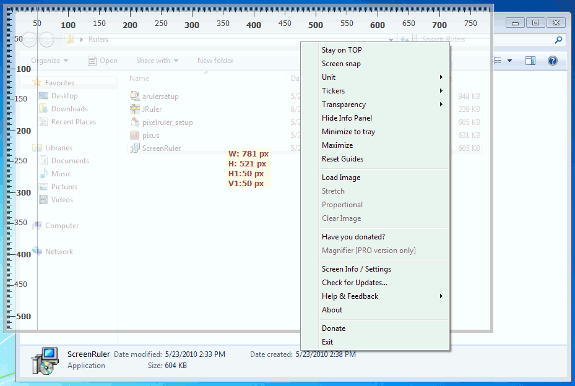Click Date modified value 5/23/2010 2:33 PM
575x386 pixels.
[x=195, y=354]
